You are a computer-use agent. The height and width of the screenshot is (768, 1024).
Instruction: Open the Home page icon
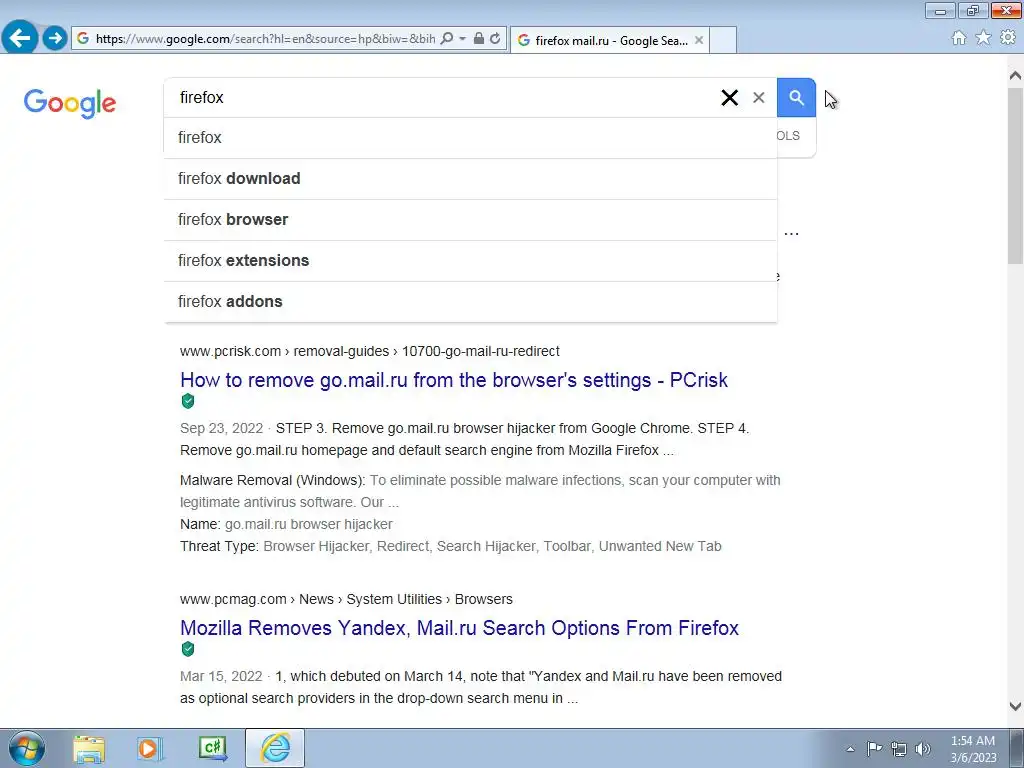click(959, 38)
